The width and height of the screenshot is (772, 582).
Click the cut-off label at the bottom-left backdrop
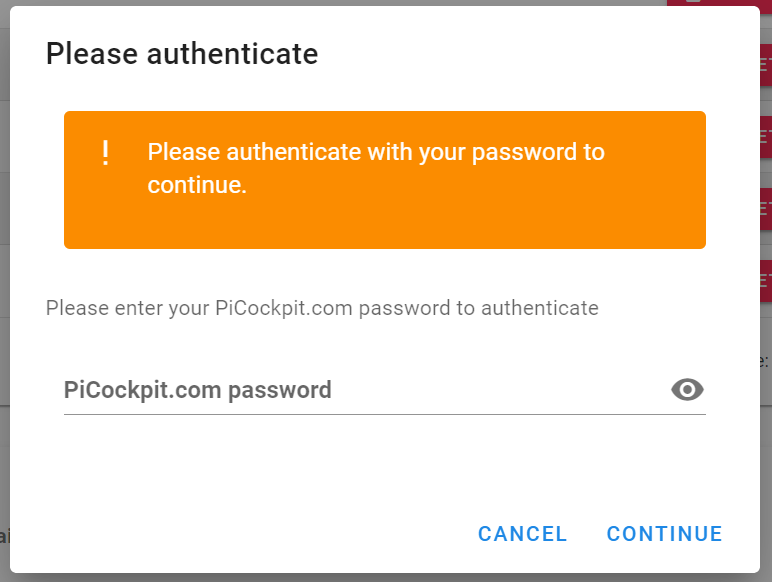pos(4,536)
